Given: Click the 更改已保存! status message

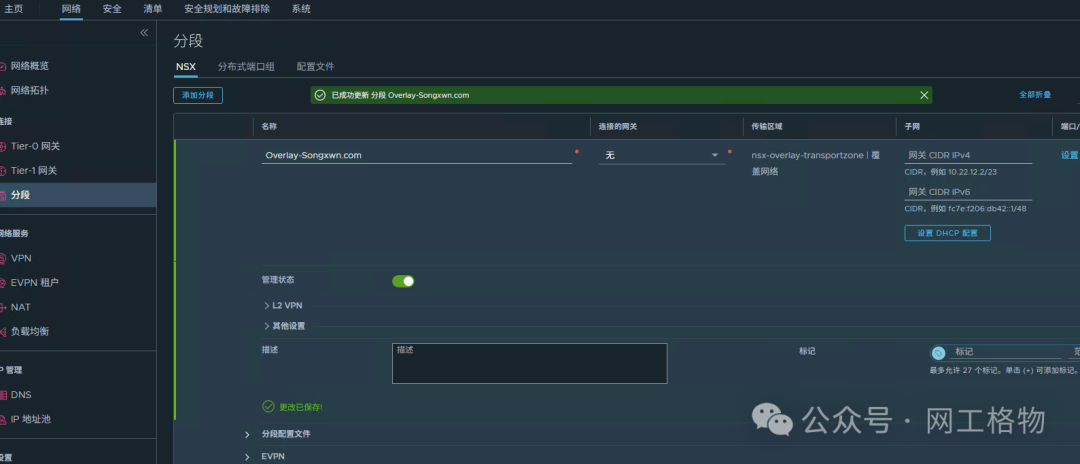Looking at the screenshot, I should [300, 407].
